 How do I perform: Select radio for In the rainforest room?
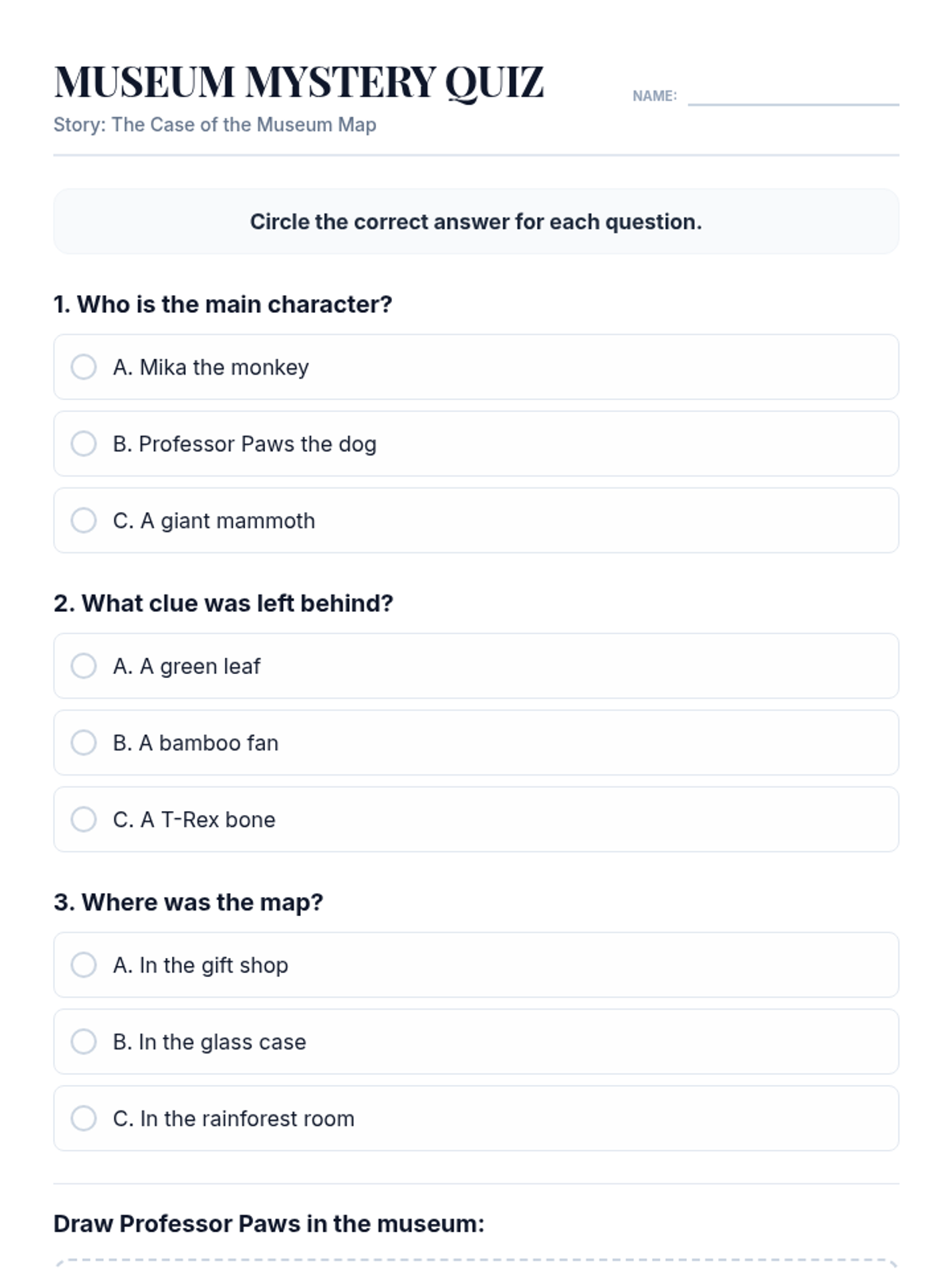pyautogui.click(x=83, y=1118)
